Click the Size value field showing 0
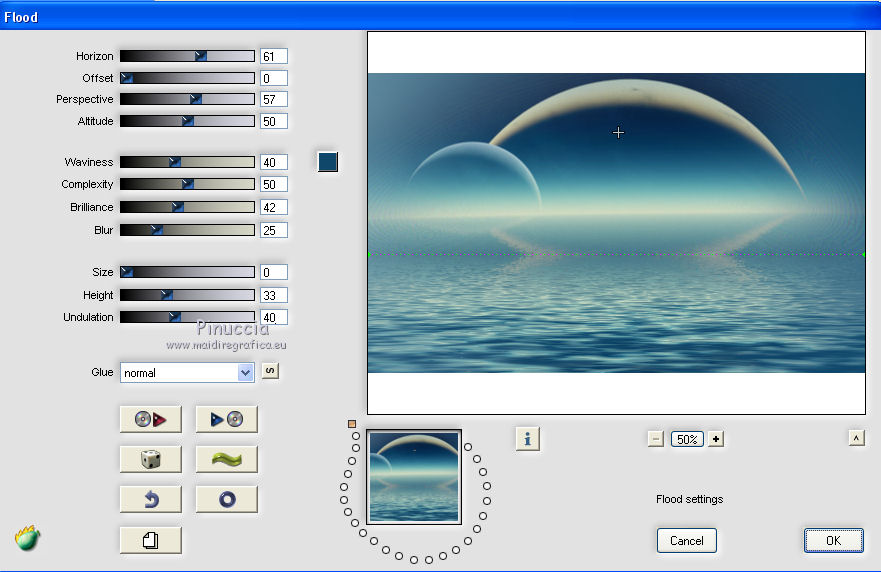Image resolution: width=881 pixels, height=572 pixels. [x=274, y=273]
